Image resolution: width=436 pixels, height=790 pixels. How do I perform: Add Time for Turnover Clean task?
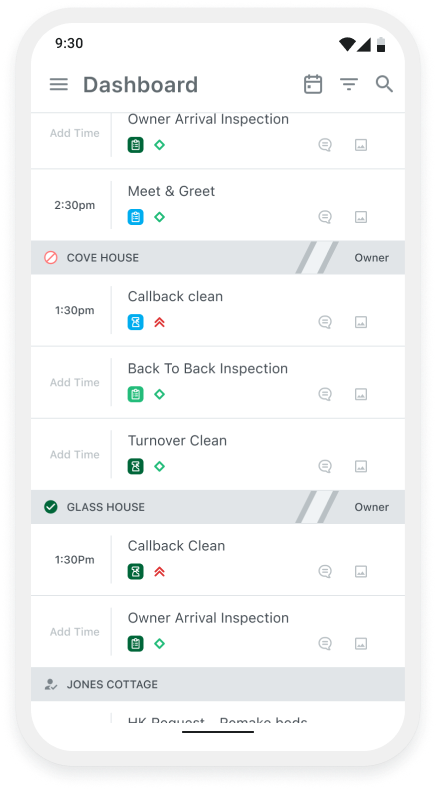tap(75, 454)
